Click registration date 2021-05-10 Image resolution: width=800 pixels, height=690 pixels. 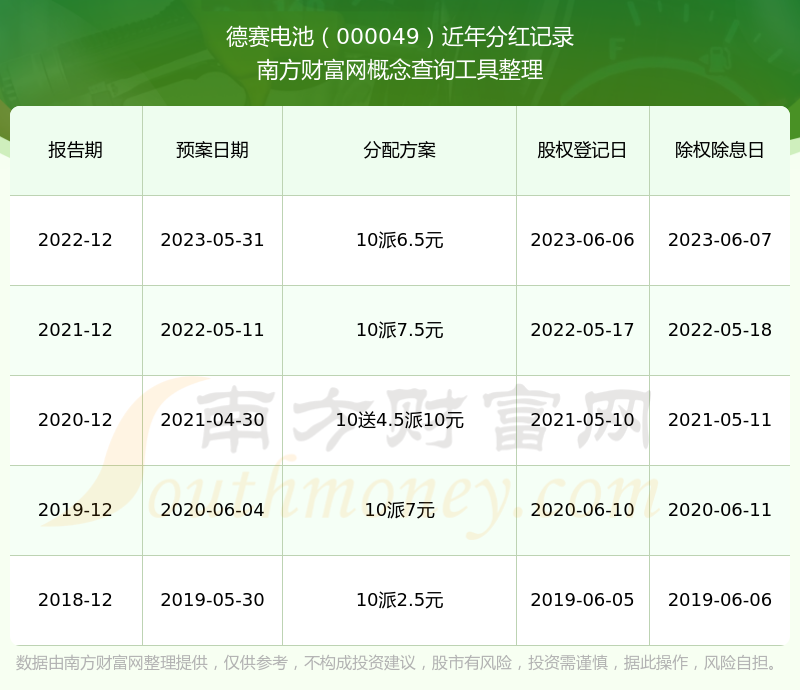[582, 420]
